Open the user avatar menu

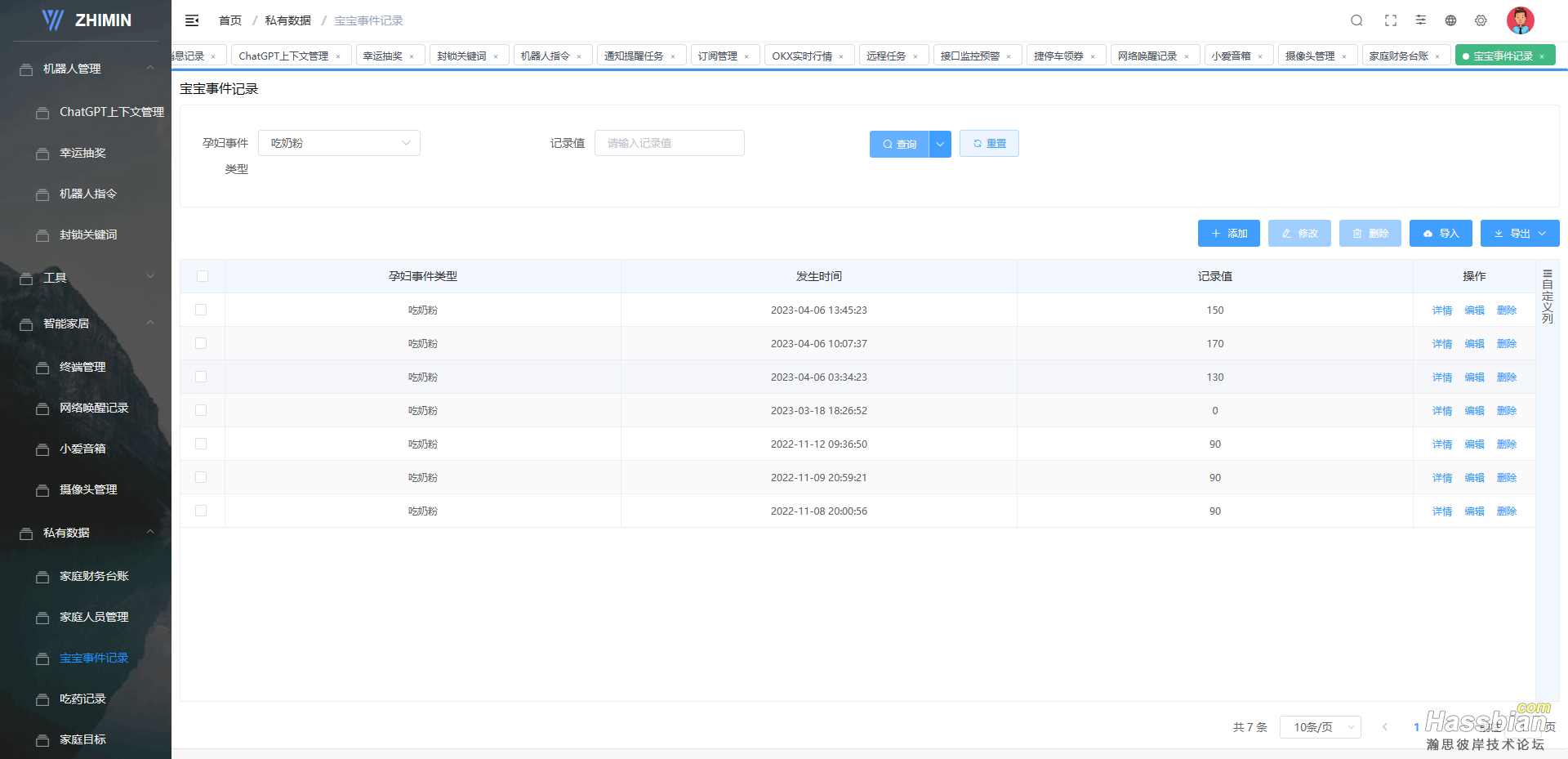[x=1521, y=20]
